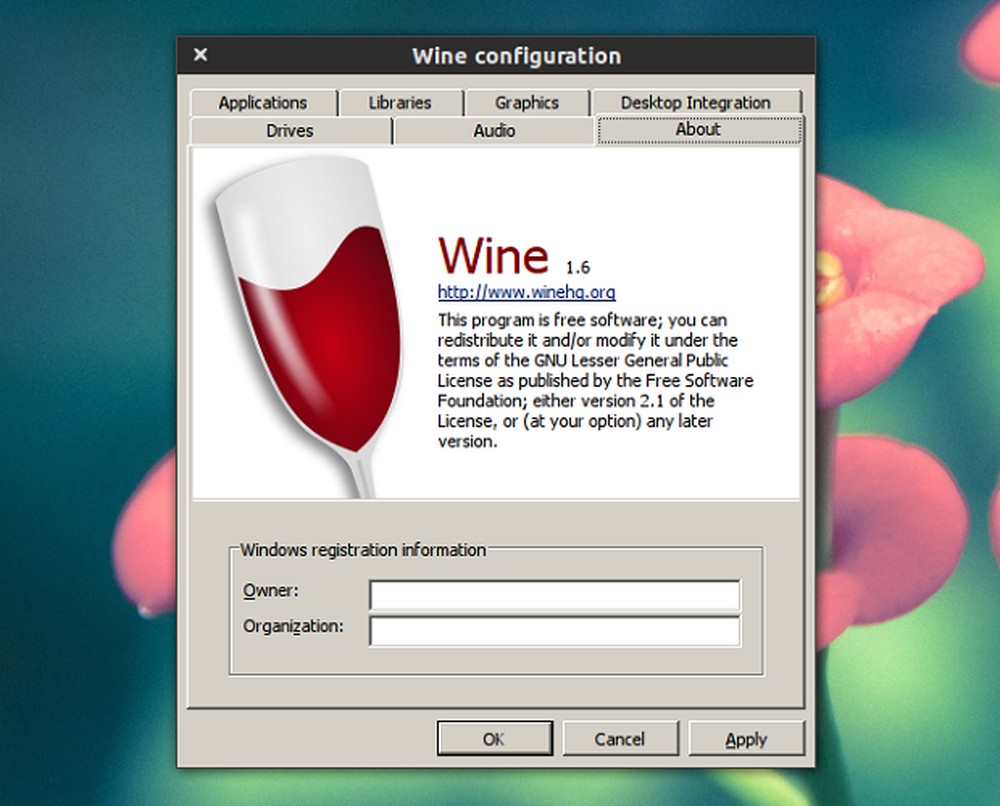Open the Libraries tab
The height and width of the screenshot is (806, 1000).
tap(399, 102)
